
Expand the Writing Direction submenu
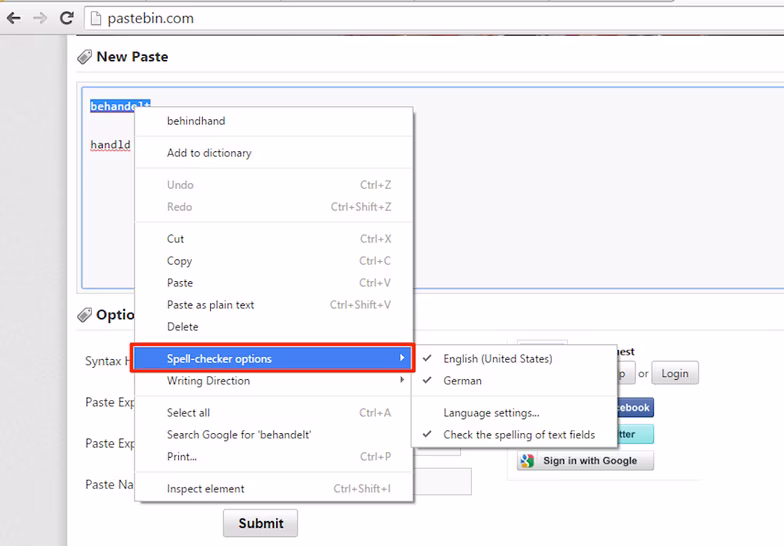point(274,381)
